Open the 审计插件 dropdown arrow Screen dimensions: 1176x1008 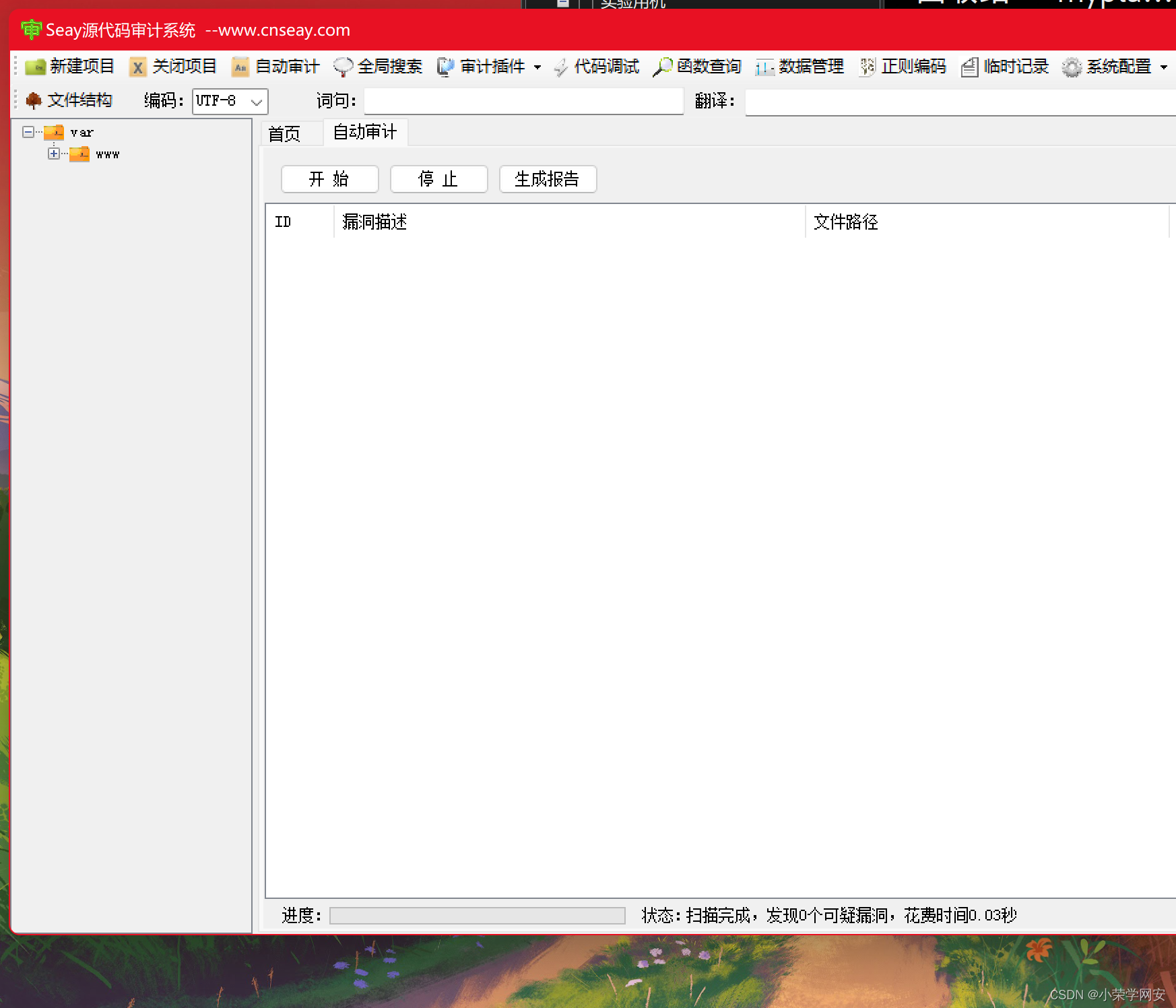tap(537, 67)
